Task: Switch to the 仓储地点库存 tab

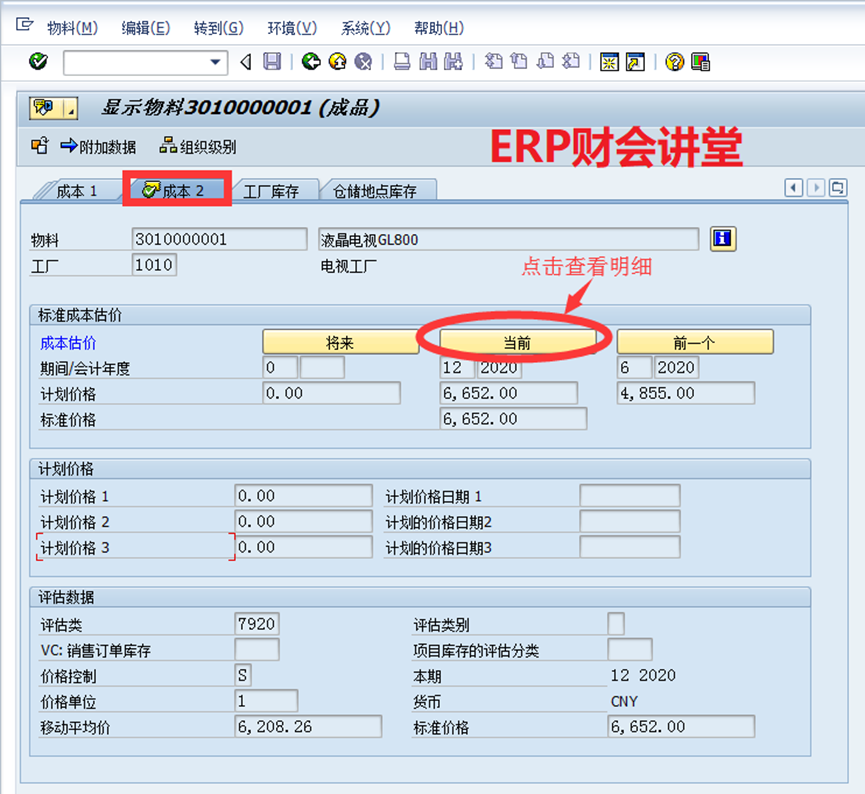Action: coord(375,191)
